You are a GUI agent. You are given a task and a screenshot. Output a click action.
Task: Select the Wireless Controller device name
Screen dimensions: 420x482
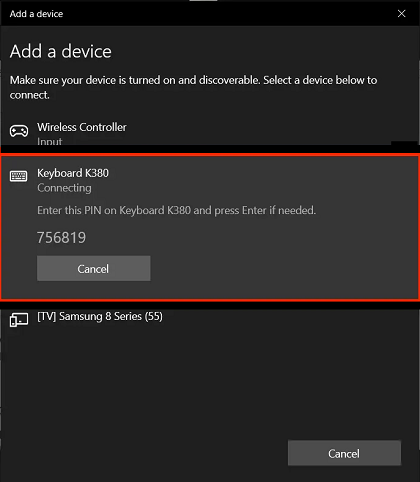(82, 127)
